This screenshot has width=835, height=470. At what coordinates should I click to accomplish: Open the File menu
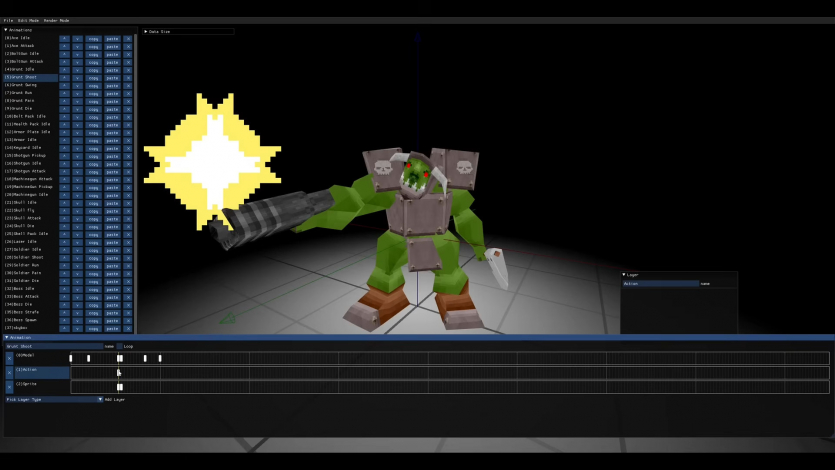point(8,20)
